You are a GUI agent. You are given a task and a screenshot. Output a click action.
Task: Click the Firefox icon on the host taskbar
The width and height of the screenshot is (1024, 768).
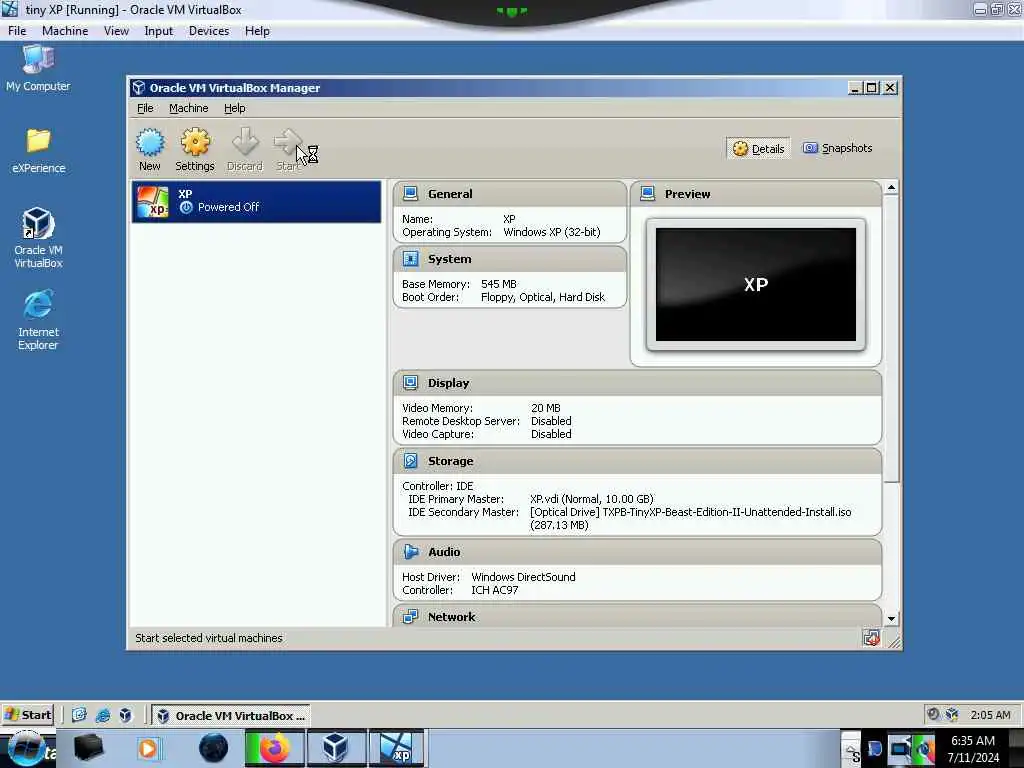(274, 748)
